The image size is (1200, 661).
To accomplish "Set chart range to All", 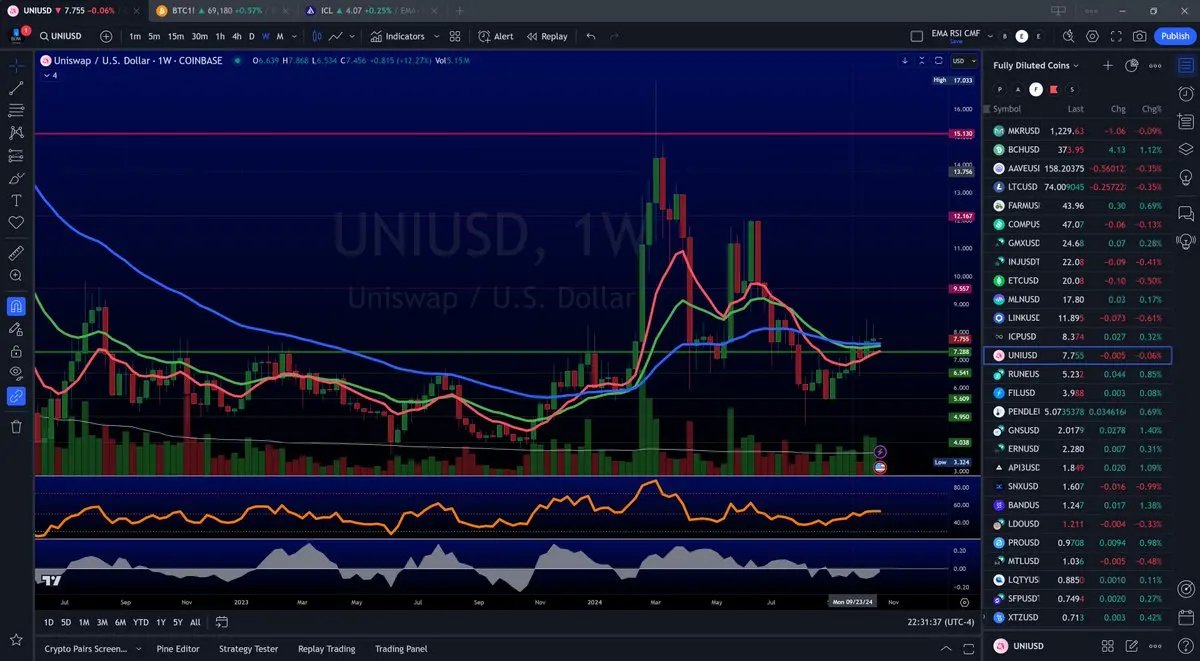I will tap(195, 622).
